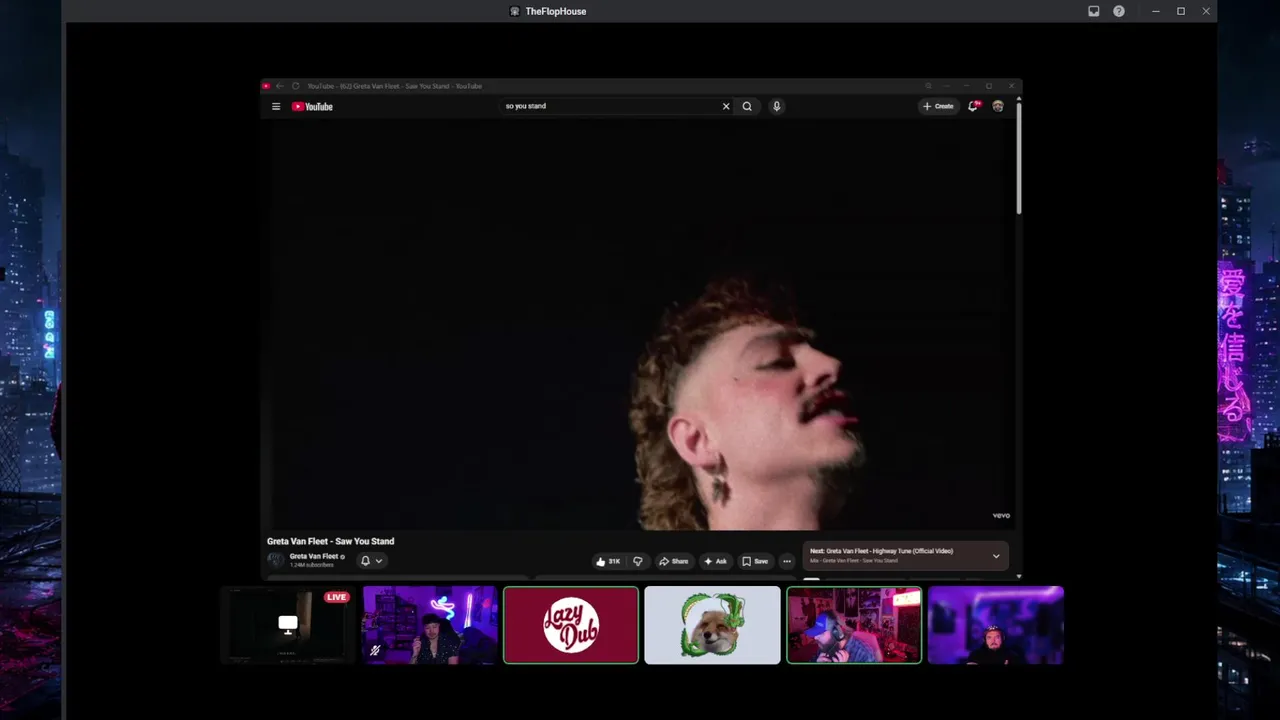The height and width of the screenshot is (720, 1280).
Task: Share the Greta Van Fleet video
Action: [674, 561]
